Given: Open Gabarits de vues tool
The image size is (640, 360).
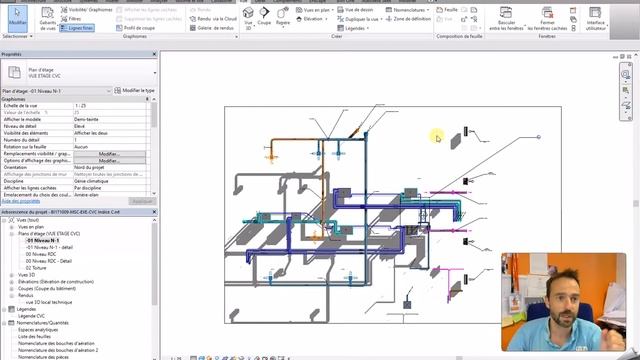Looking at the screenshot, I should (48, 19).
